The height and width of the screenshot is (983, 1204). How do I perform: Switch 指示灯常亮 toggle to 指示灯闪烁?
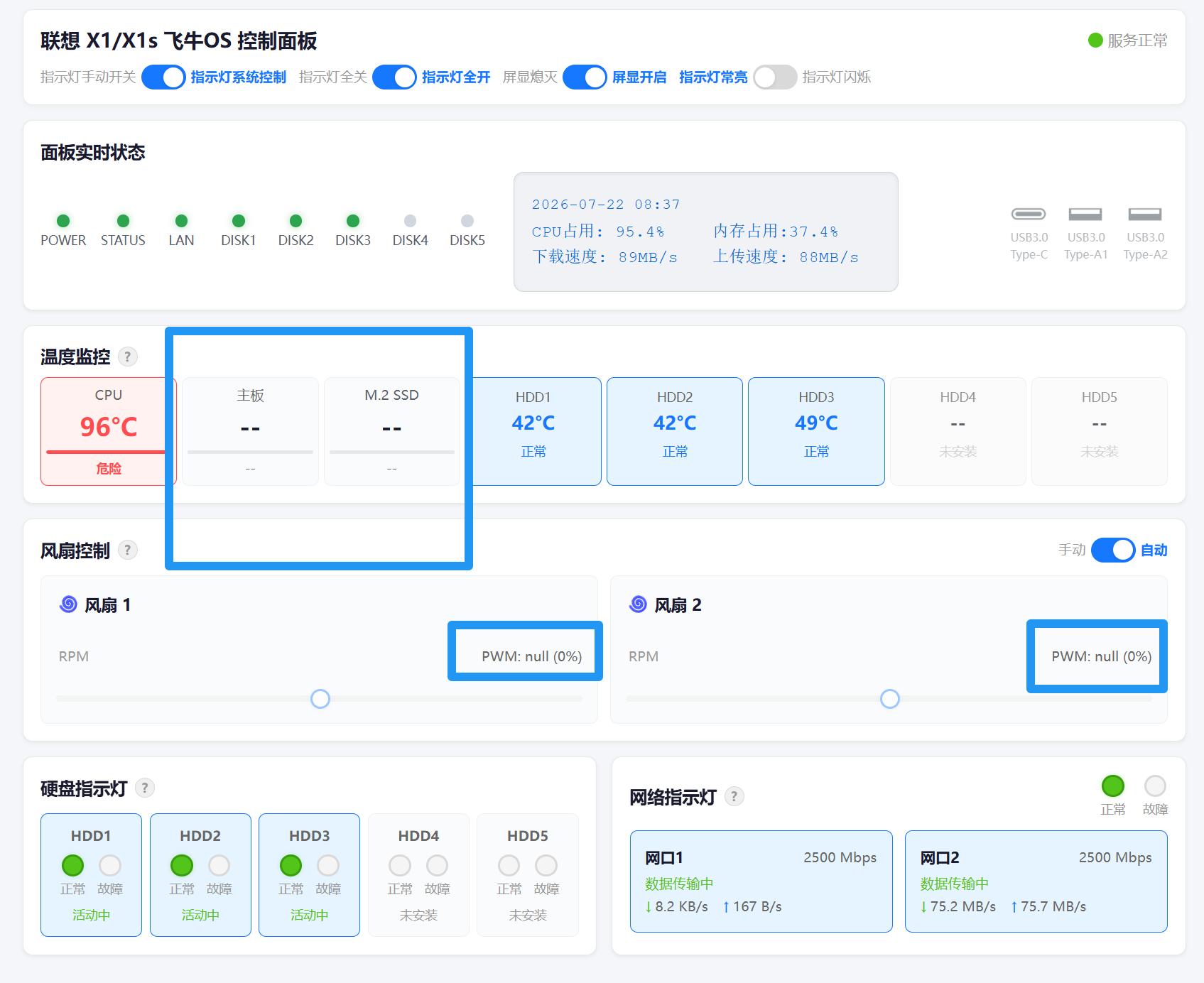775,77
